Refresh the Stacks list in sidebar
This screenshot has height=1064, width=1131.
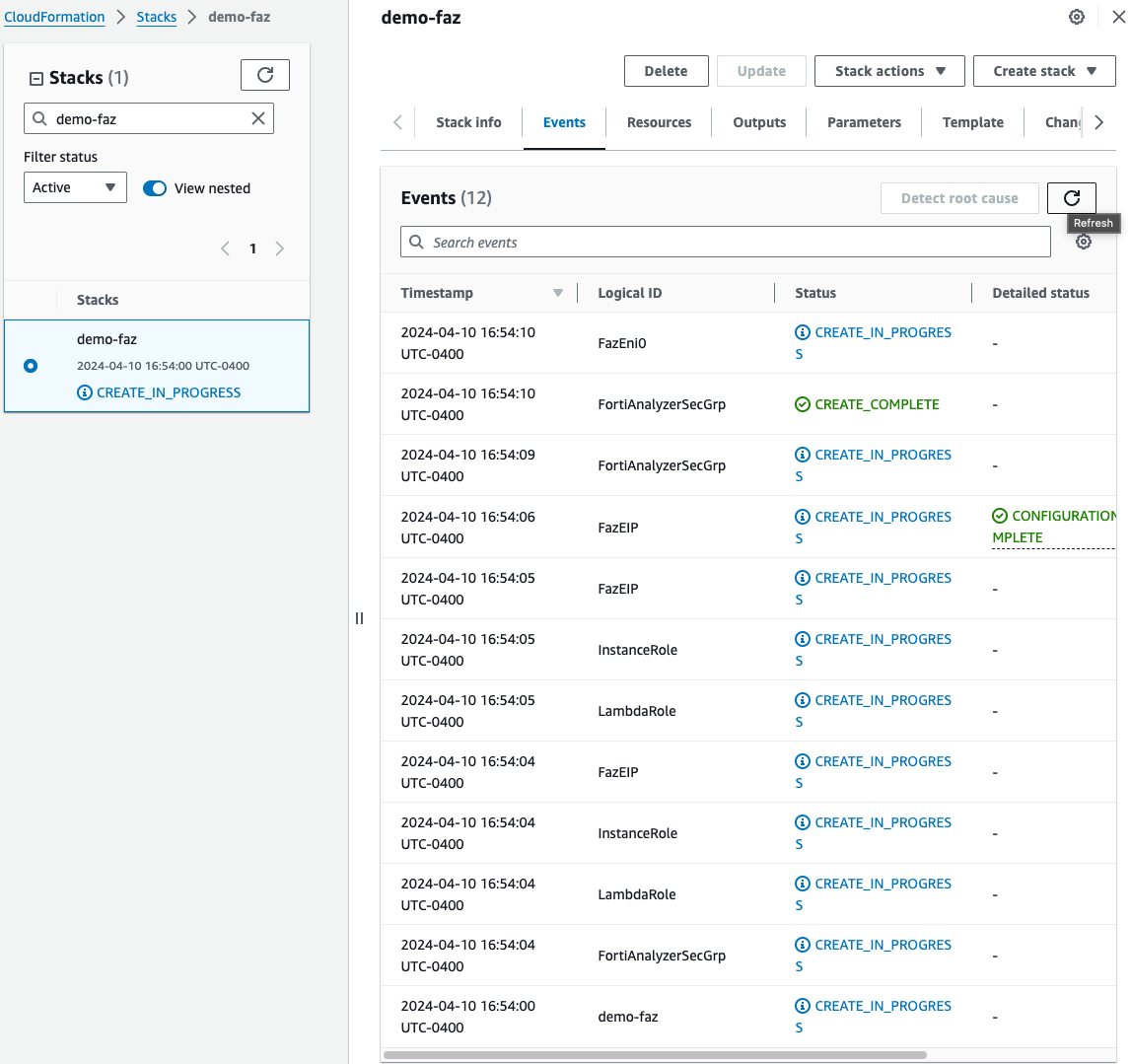[264, 75]
